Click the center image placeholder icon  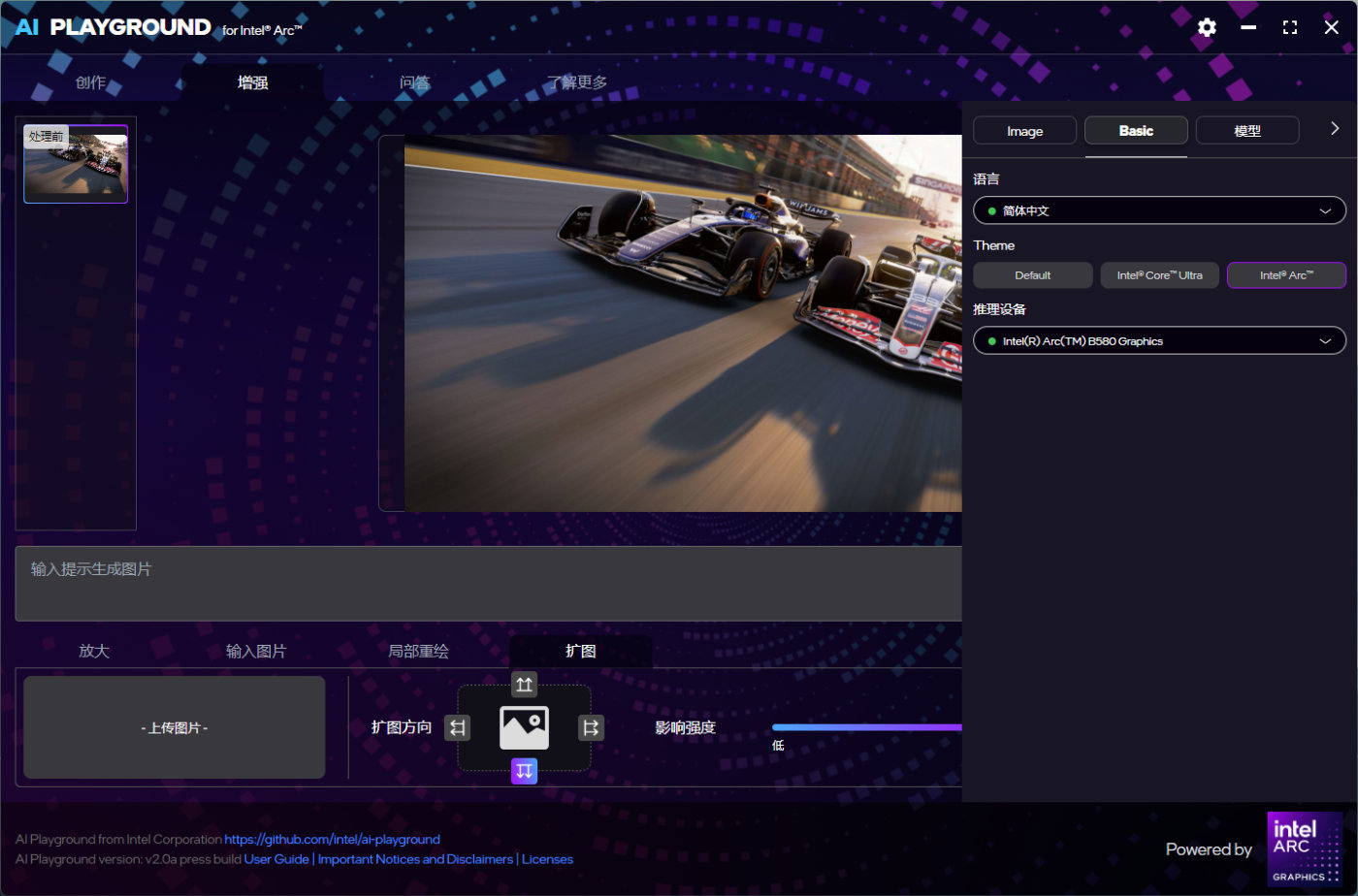point(524,727)
